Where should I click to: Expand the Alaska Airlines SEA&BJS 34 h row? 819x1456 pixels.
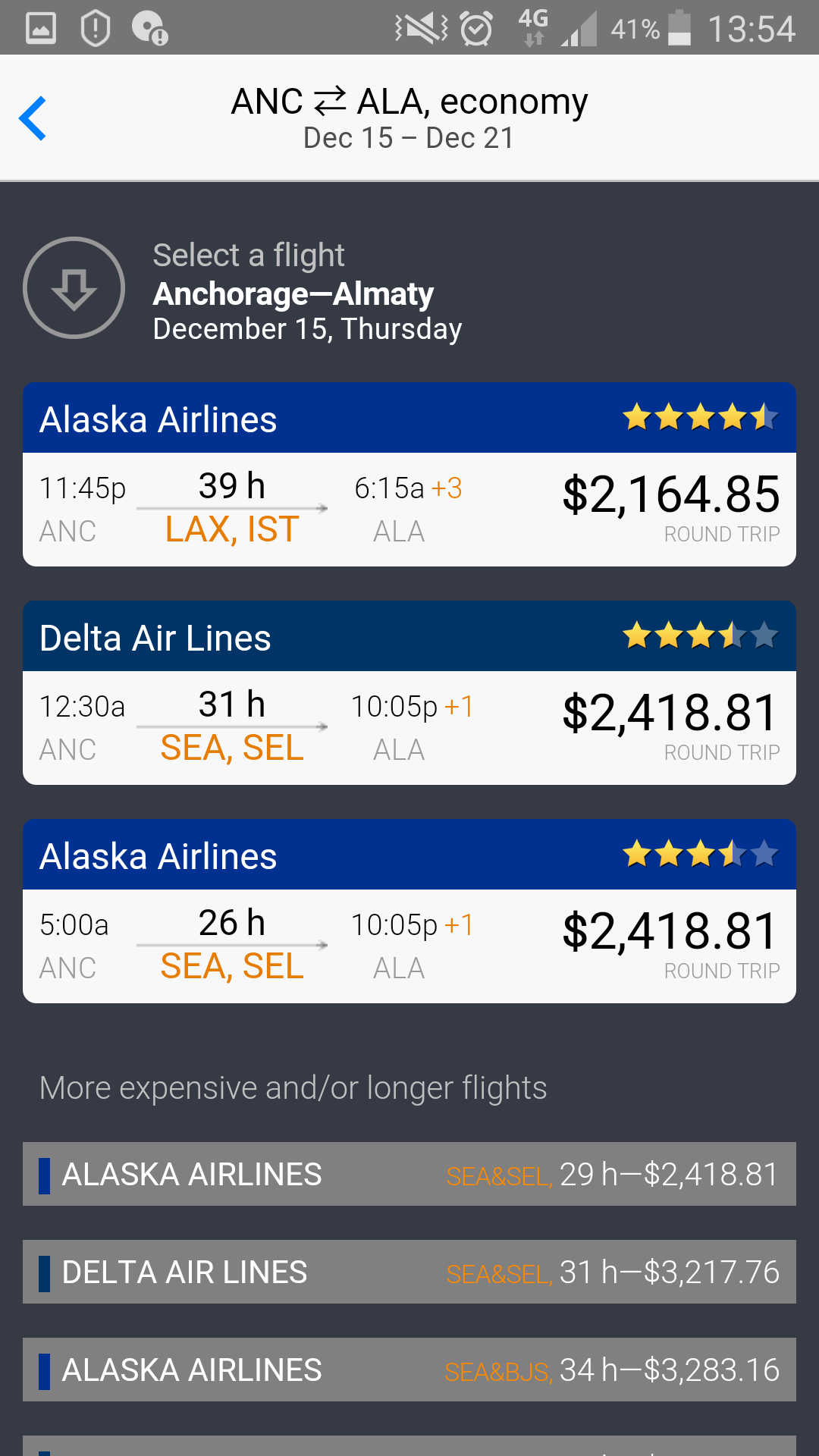[409, 1370]
